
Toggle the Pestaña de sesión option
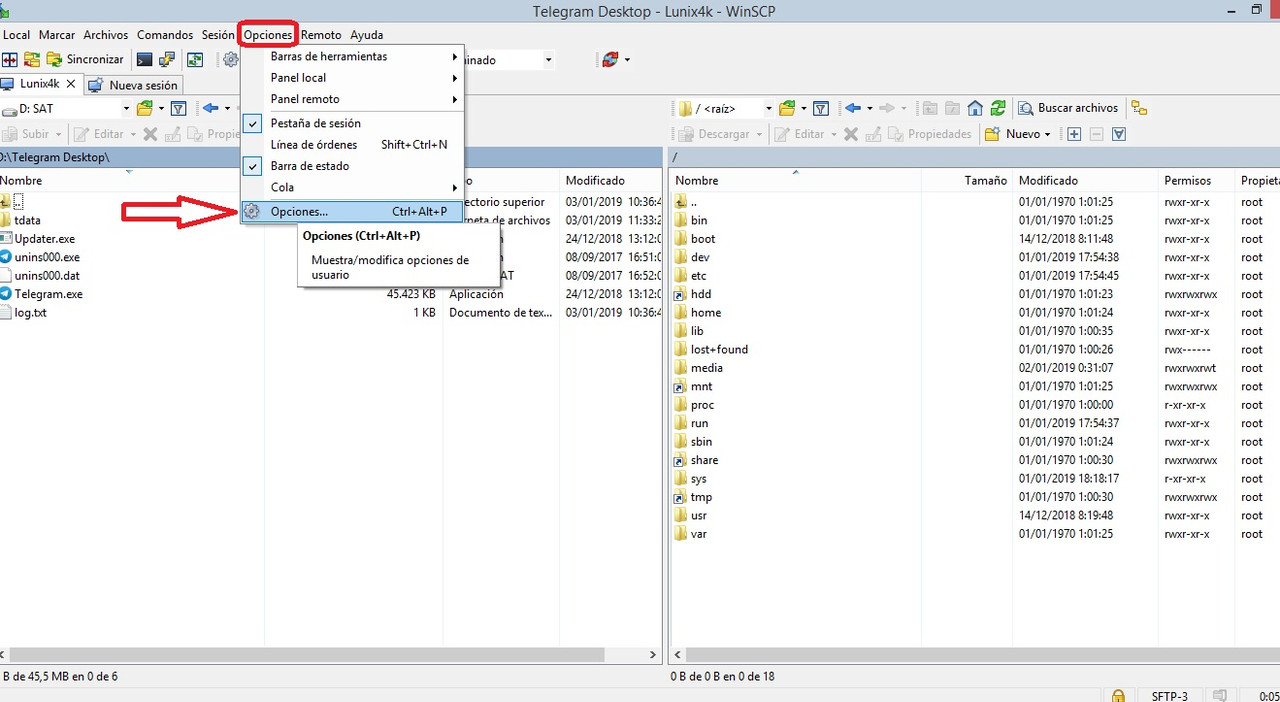pyautogui.click(x=352, y=123)
